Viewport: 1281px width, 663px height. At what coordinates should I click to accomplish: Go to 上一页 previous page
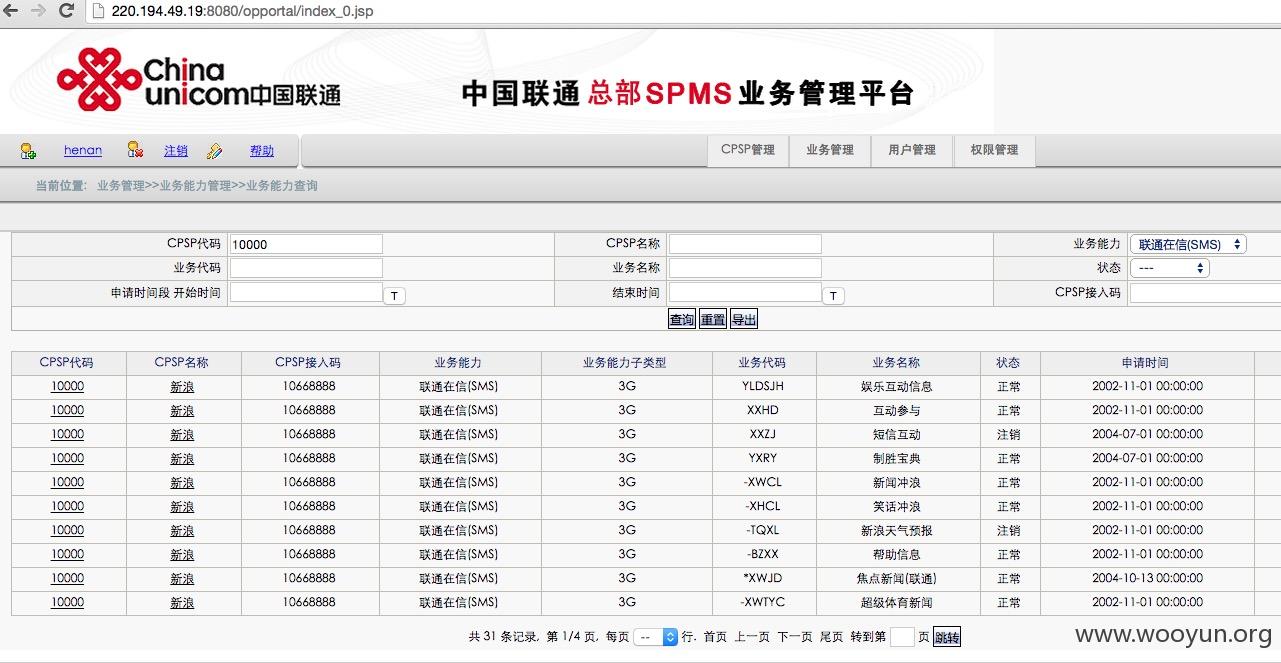[752, 637]
